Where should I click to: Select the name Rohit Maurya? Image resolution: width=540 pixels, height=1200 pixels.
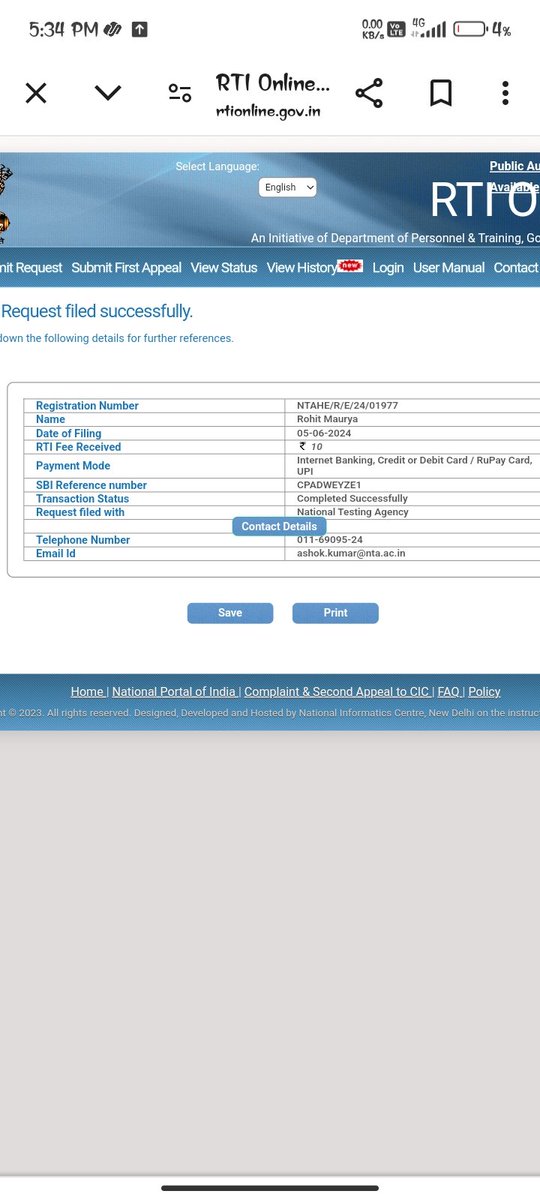tap(327, 419)
